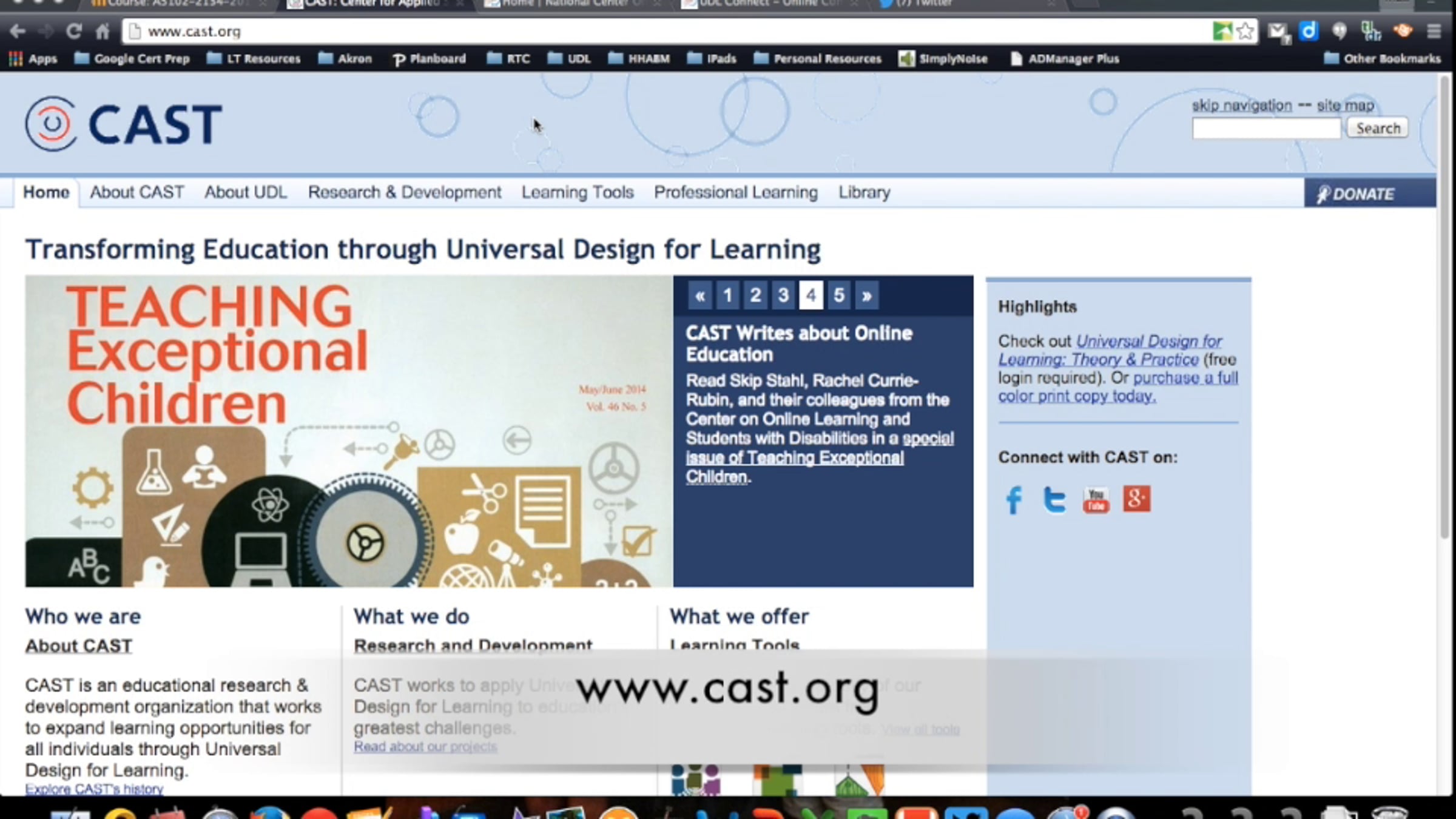The image size is (1456, 819).
Task: Click the CAST logo
Action: tap(124, 124)
